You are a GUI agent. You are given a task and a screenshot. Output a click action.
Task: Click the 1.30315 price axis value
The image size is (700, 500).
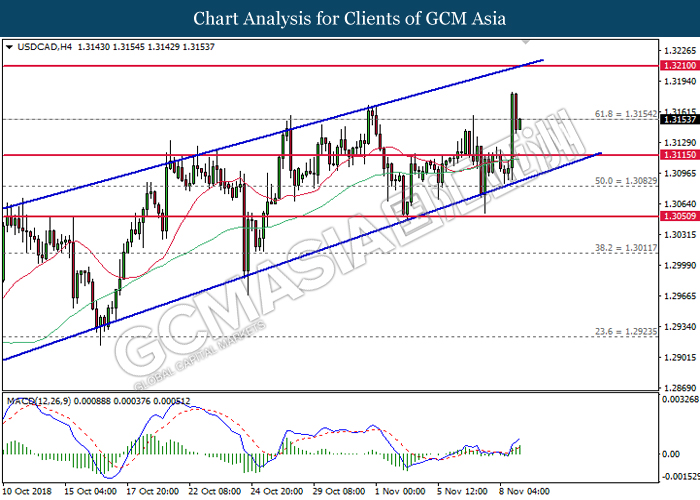[x=680, y=234]
